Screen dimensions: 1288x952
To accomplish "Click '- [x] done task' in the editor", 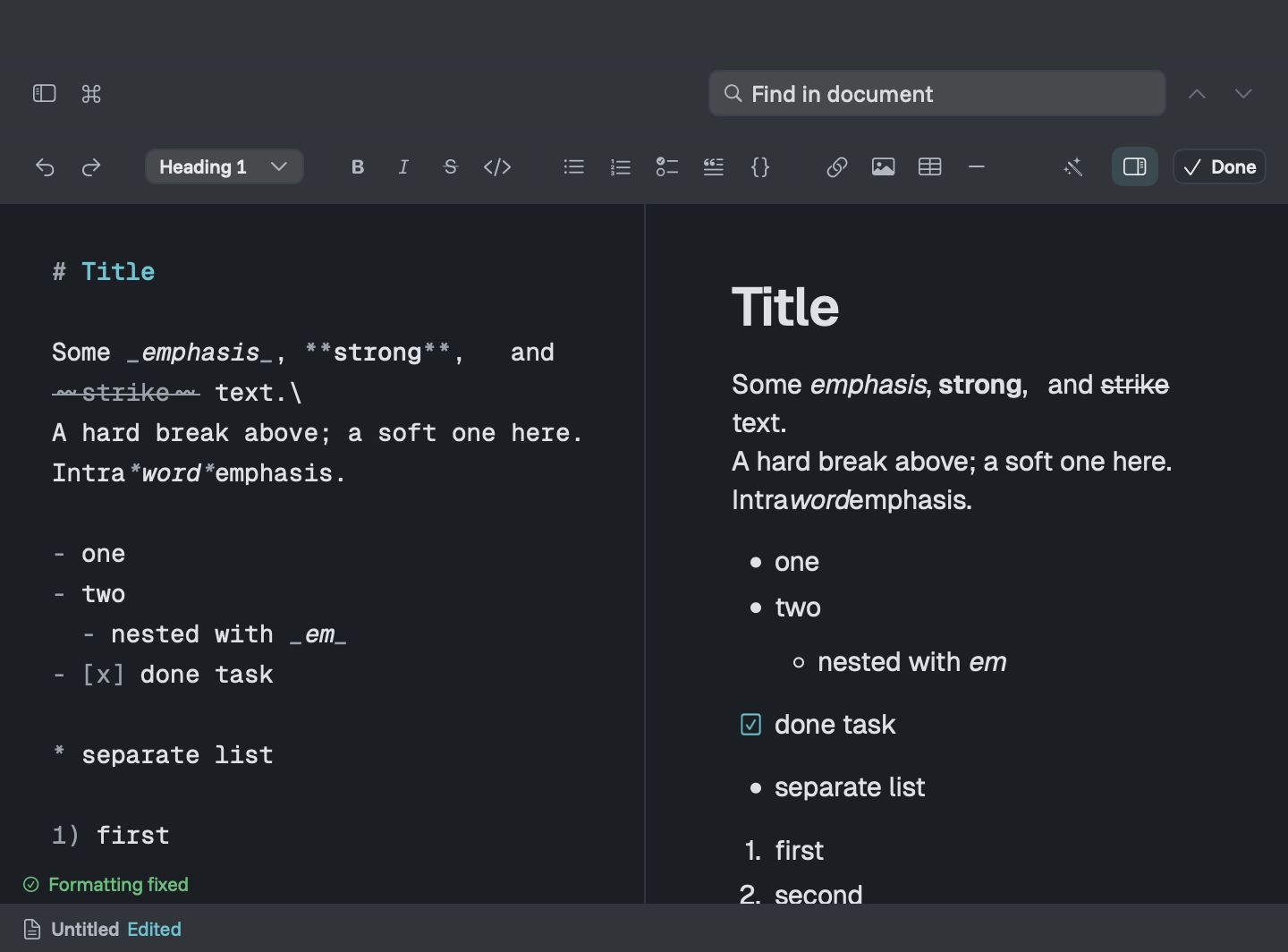I will pyautogui.click(x=163, y=675).
